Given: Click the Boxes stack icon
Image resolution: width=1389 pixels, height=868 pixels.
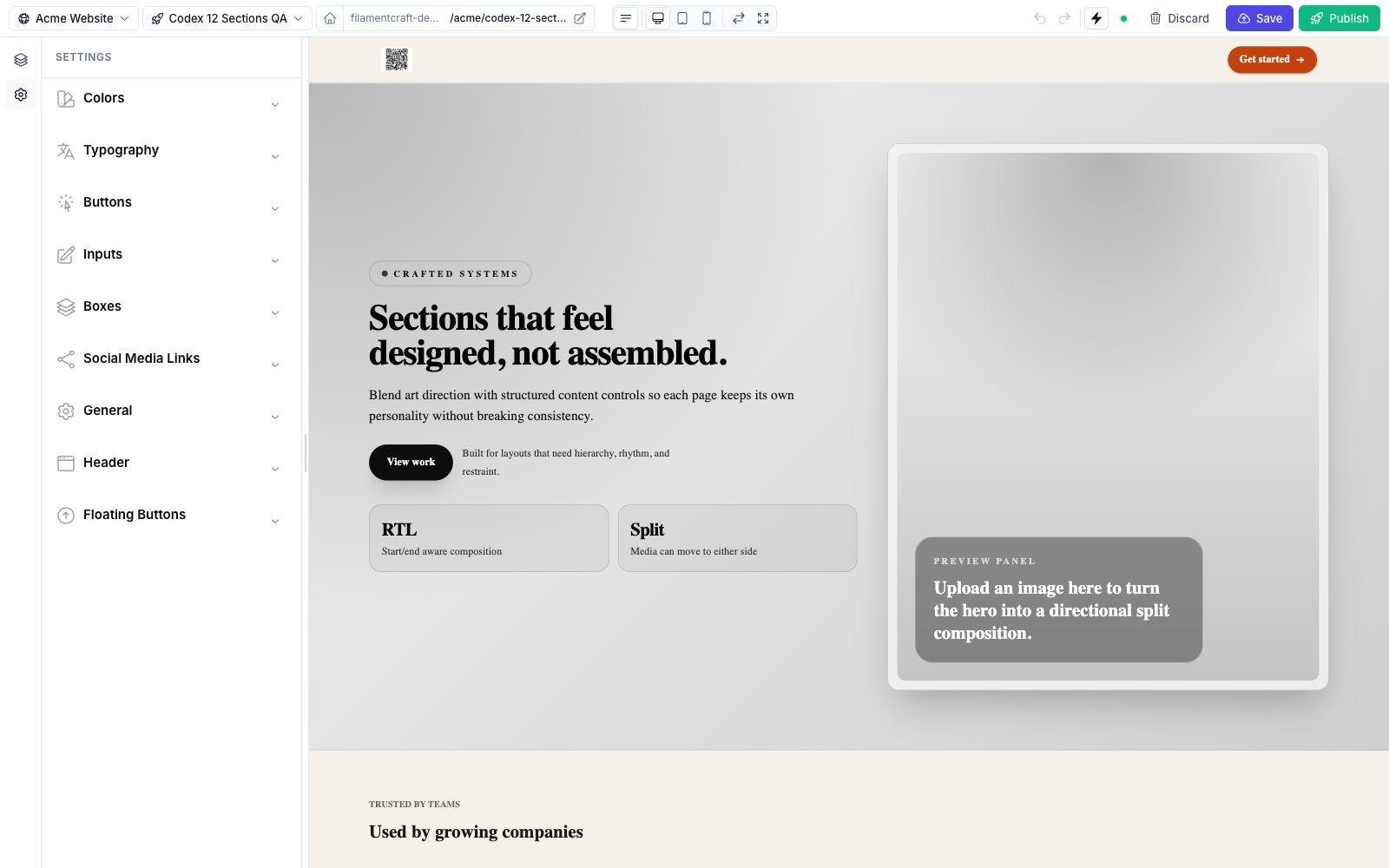Looking at the screenshot, I should 66,307.
